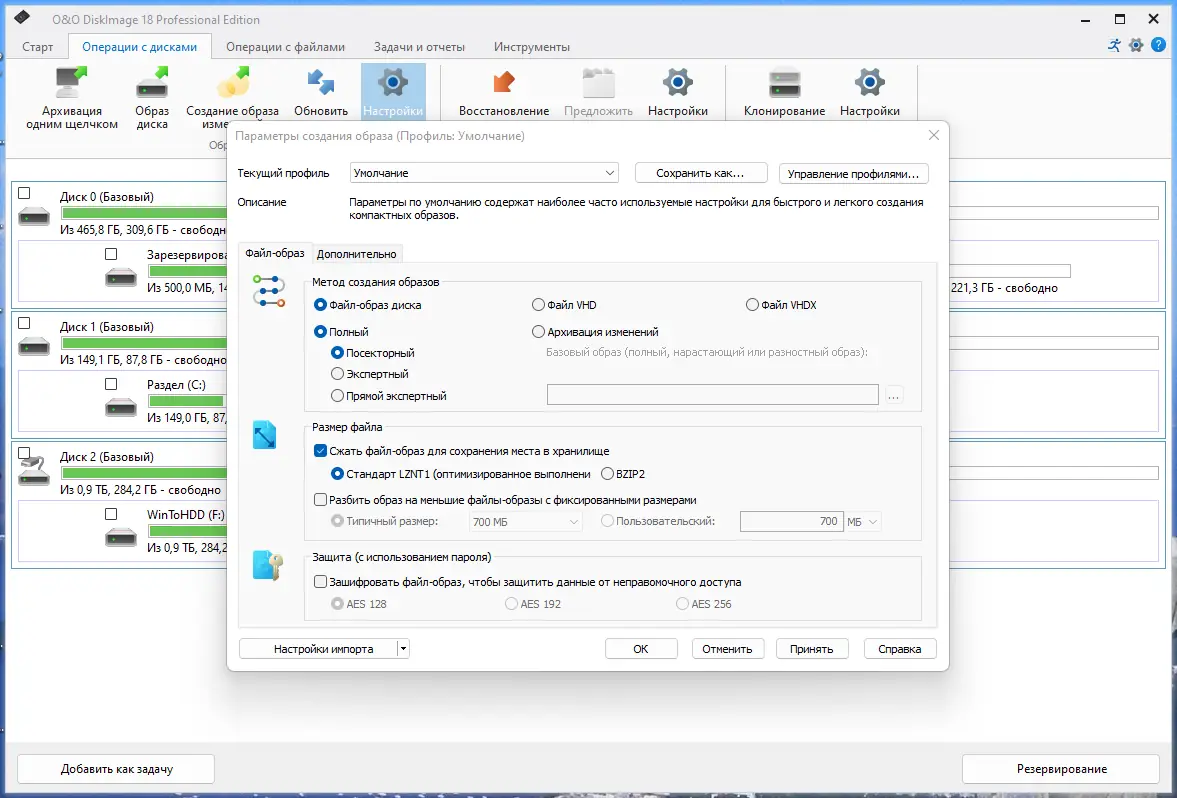The width and height of the screenshot is (1177, 798).
Task: Click the Диск 1 drive icon
Action: [x=34, y=347]
